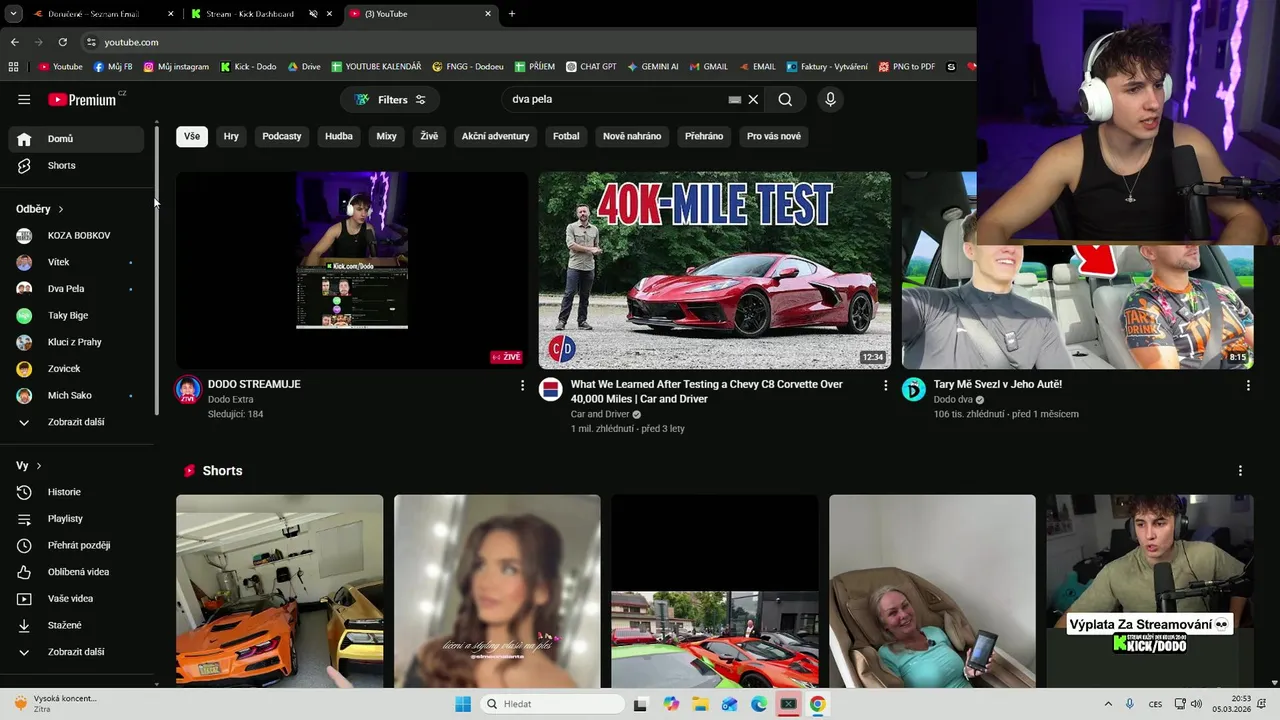Image resolution: width=1280 pixels, height=720 pixels.
Task: Go to Domů in the sidebar
Action: point(76,139)
